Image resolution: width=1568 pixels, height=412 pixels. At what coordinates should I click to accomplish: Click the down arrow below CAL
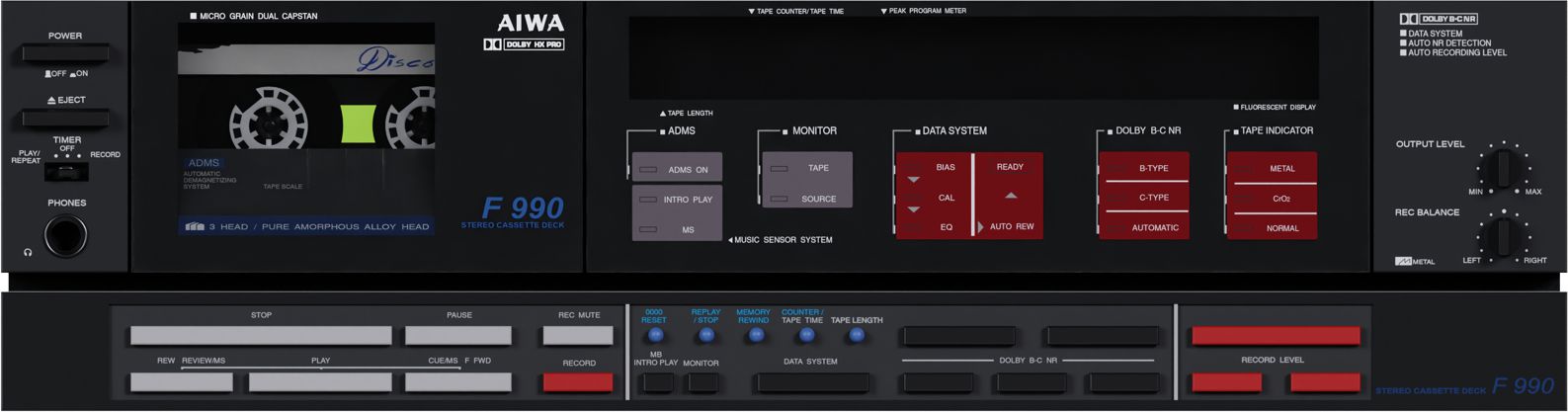(x=913, y=210)
